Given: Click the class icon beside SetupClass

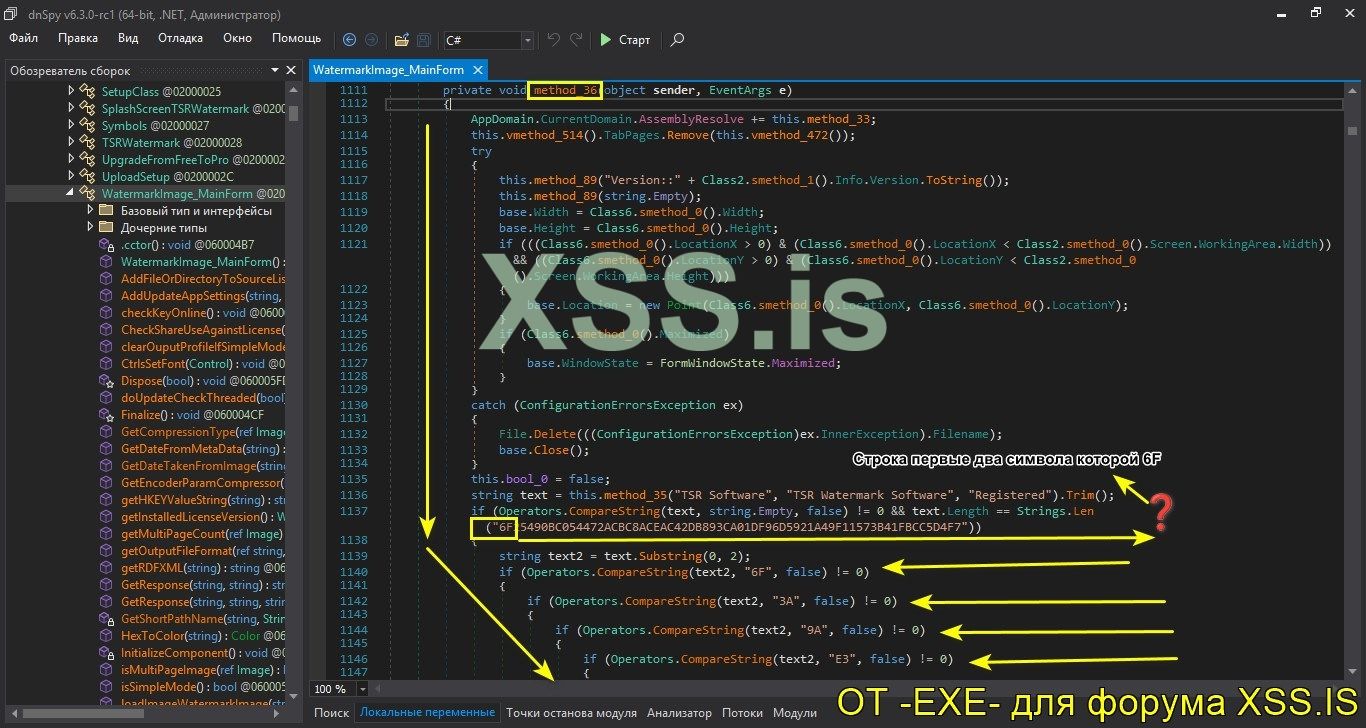Looking at the screenshot, I should (x=89, y=91).
